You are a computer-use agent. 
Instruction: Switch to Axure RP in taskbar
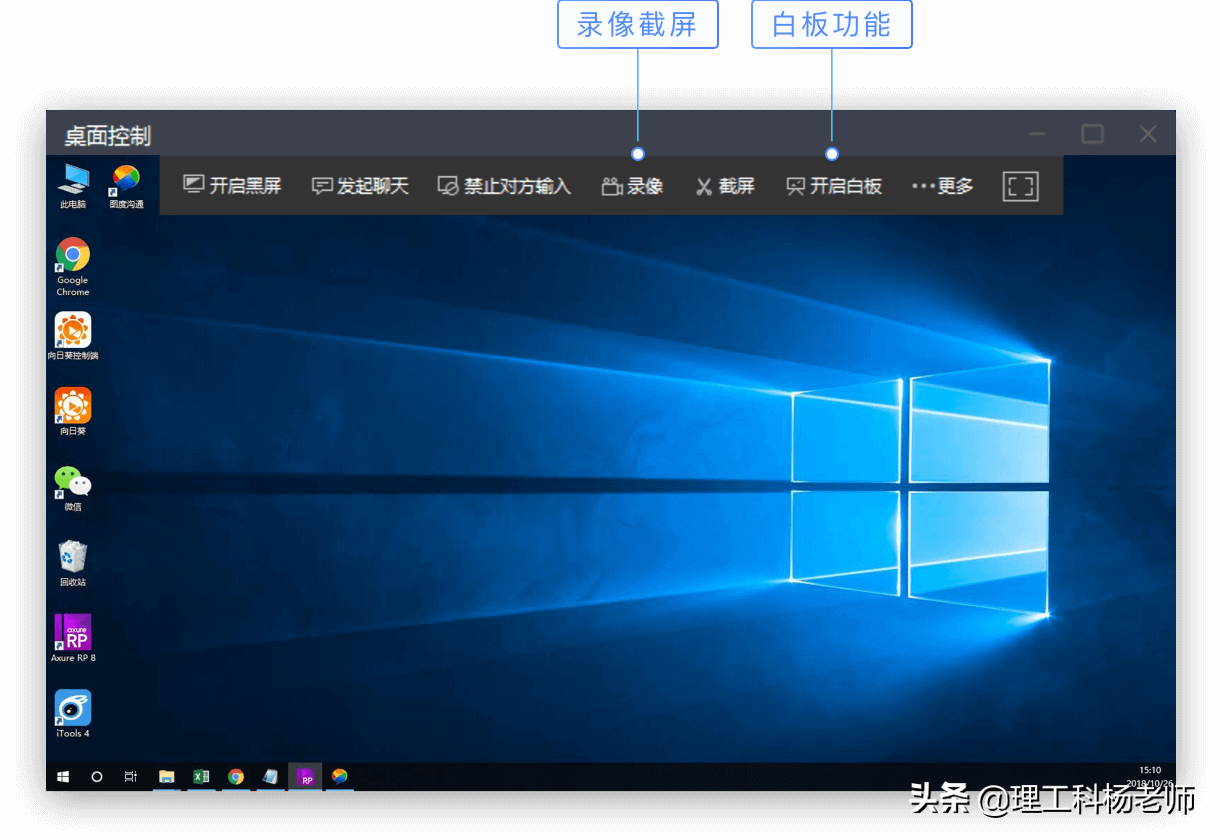coord(305,776)
